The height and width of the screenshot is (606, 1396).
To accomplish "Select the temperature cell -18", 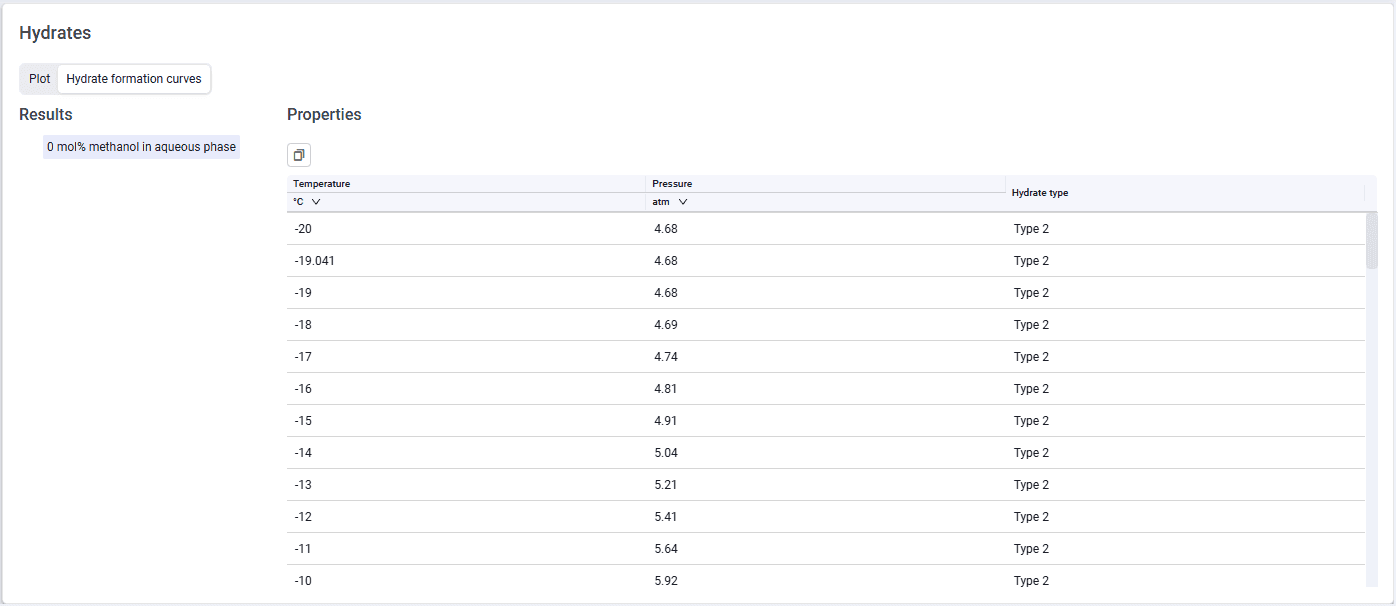I will click(x=466, y=325).
